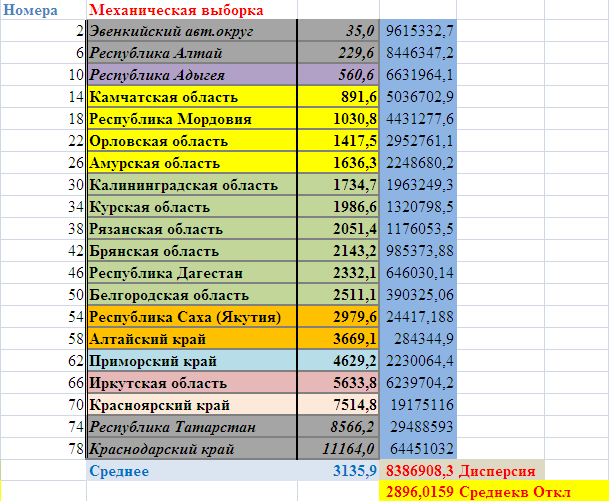609x501 pixels.
Task: Click the 'Курская область' cell
Action: pyautogui.click(x=192, y=207)
